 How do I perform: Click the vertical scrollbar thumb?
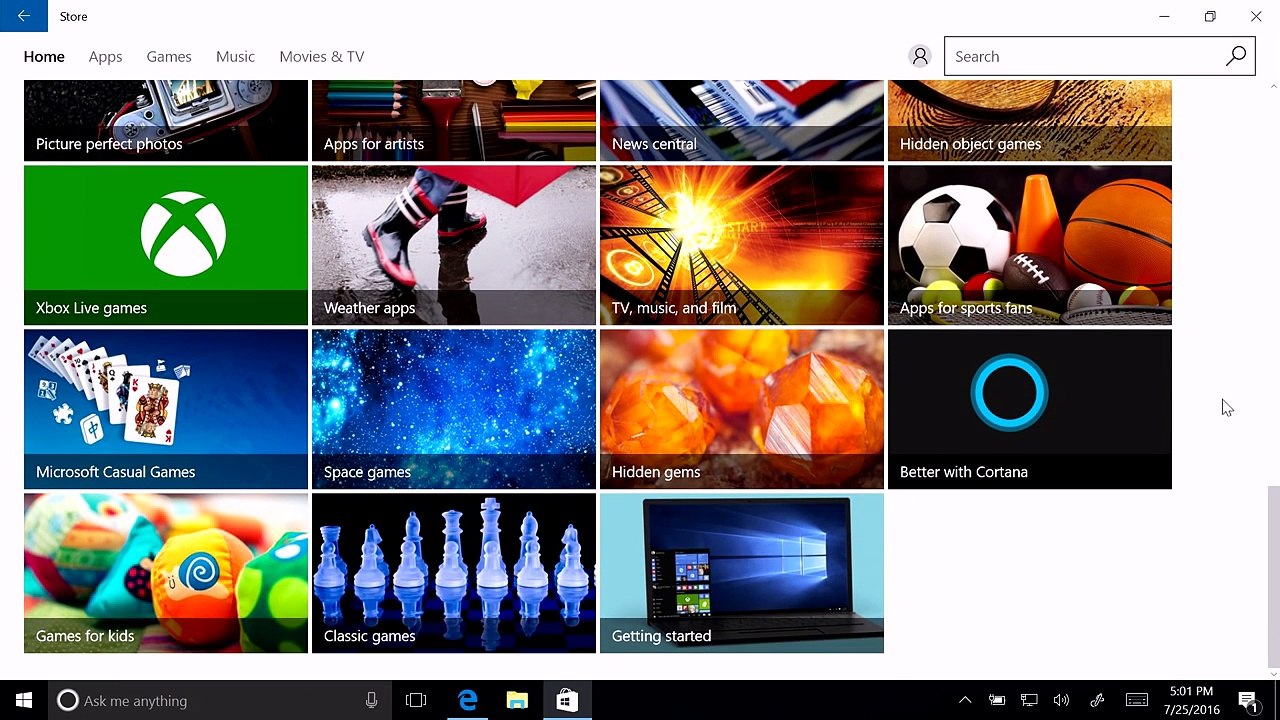[x=1273, y=575]
